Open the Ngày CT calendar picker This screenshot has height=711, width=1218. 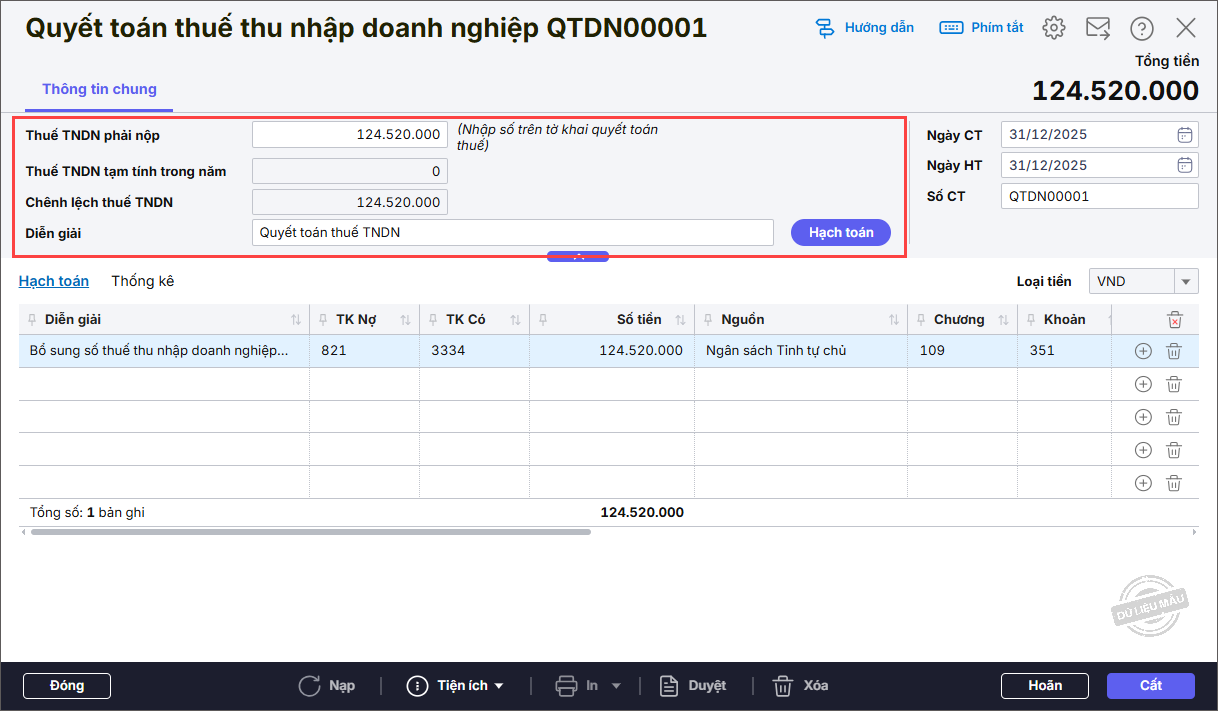point(1184,135)
